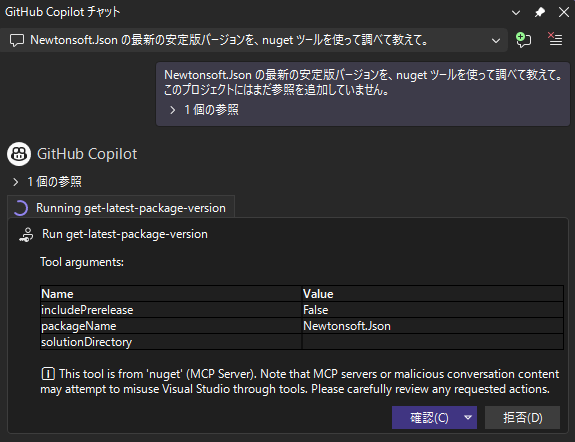Click the clear threads list icon
The image size is (575, 442).
tap(555, 40)
